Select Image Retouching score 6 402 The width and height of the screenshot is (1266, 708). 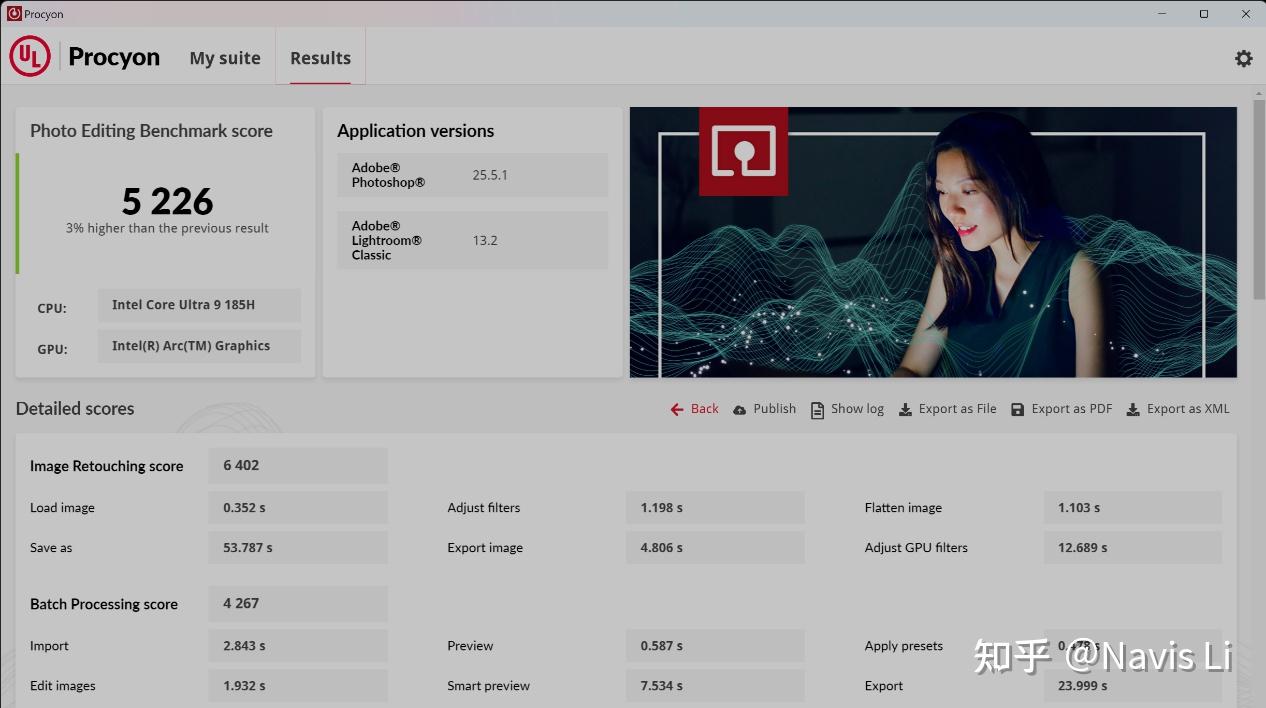point(298,465)
